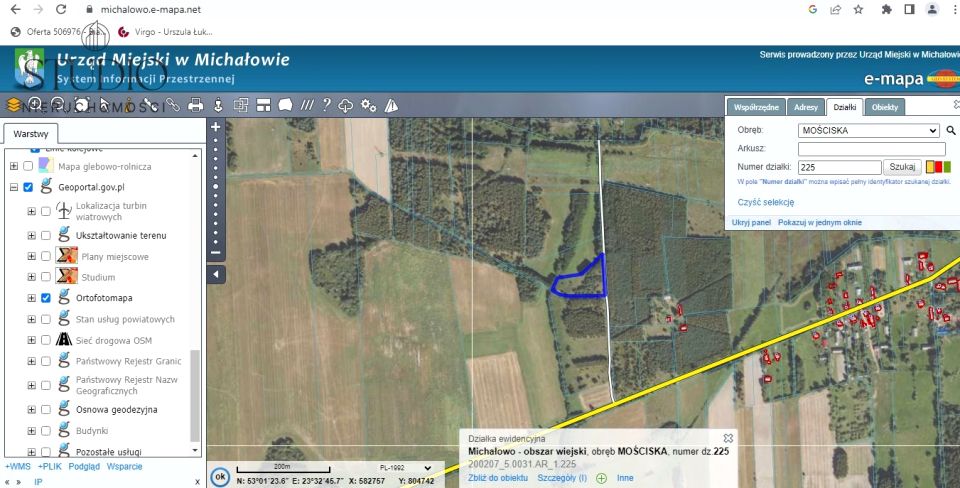The image size is (960, 488).
Task: Click Pokazuj w jednym oknie link
Action: [x=820, y=222]
